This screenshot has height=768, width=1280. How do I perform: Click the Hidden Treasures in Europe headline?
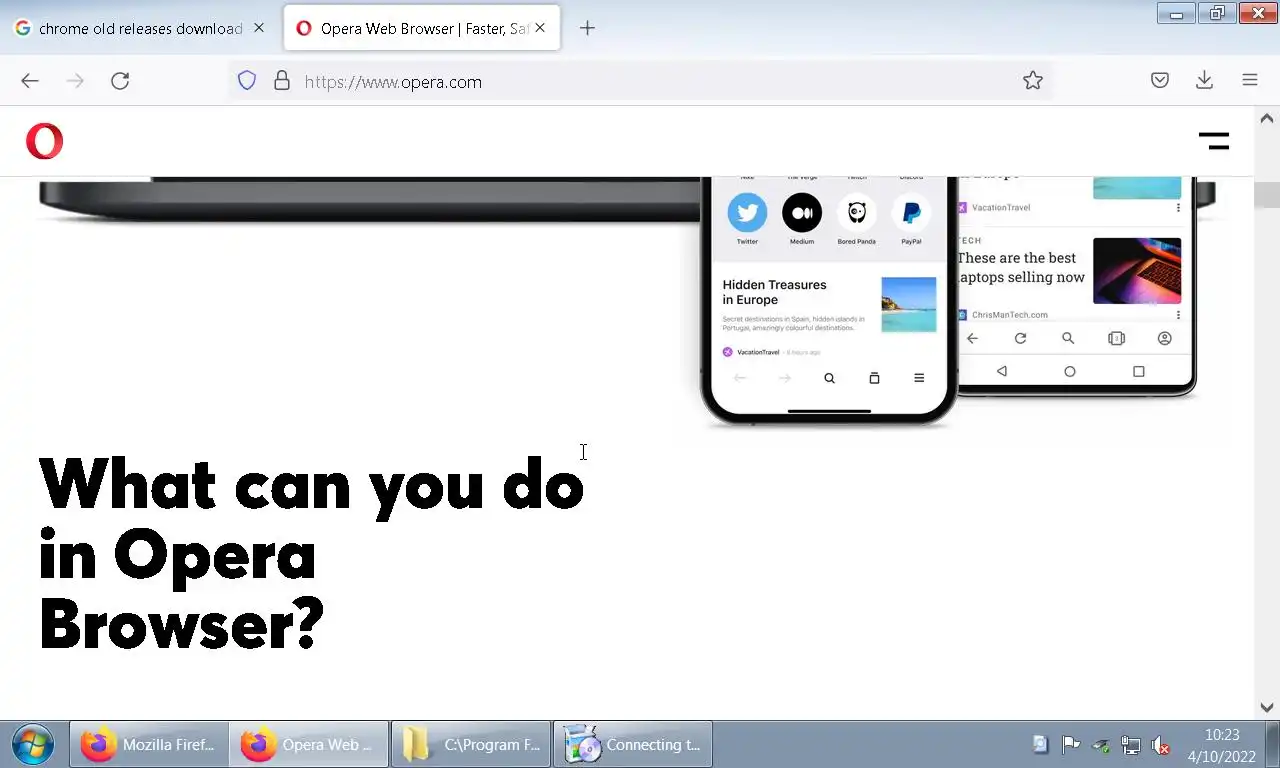click(774, 292)
